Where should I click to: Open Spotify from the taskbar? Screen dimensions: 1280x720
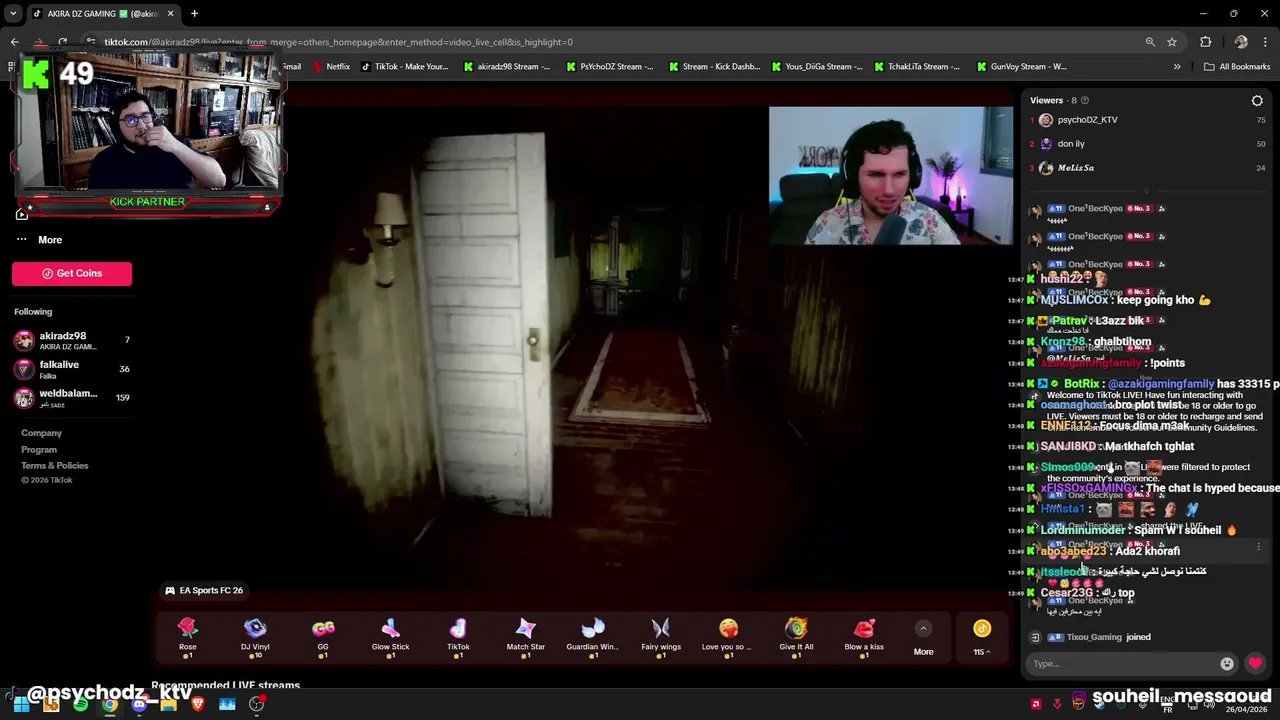point(81,704)
